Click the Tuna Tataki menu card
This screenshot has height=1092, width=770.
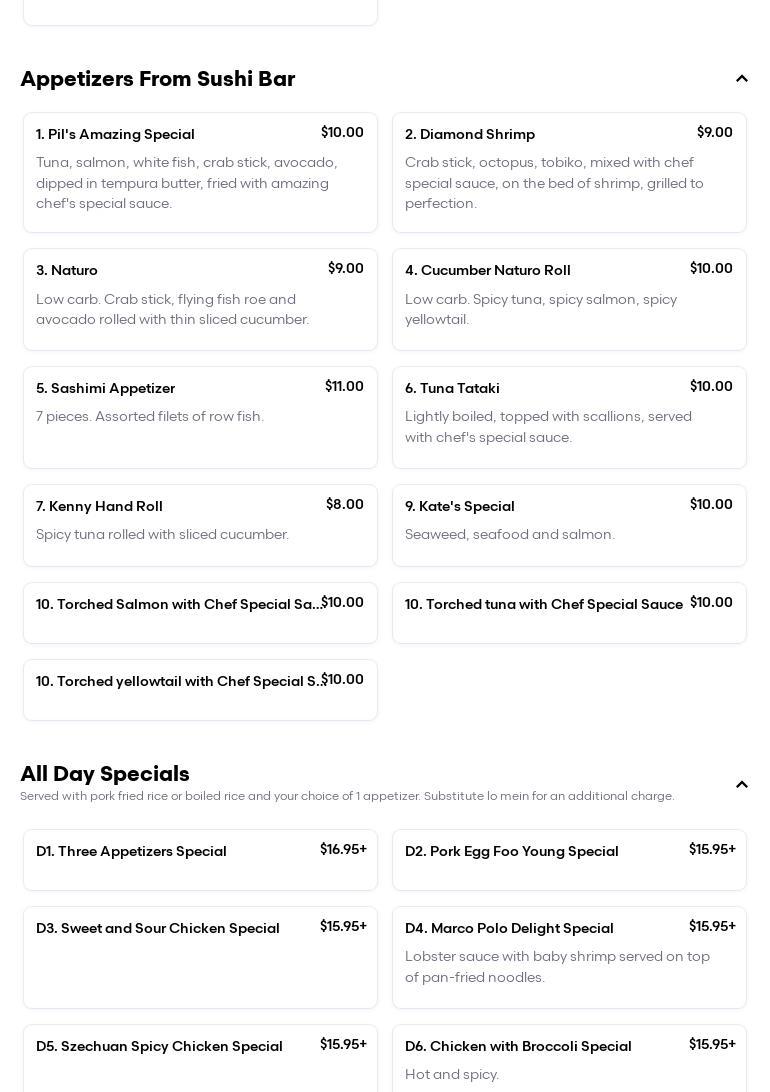tap(569, 417)
